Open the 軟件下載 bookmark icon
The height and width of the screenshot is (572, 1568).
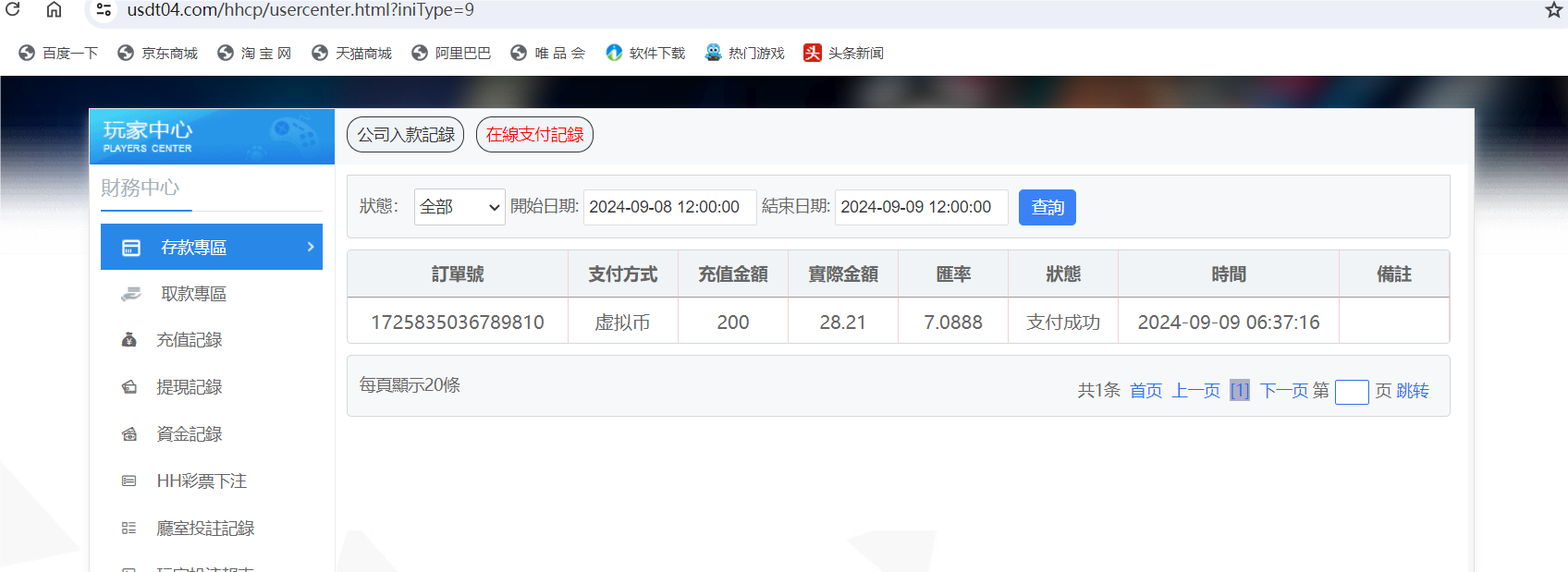[614, 53]
